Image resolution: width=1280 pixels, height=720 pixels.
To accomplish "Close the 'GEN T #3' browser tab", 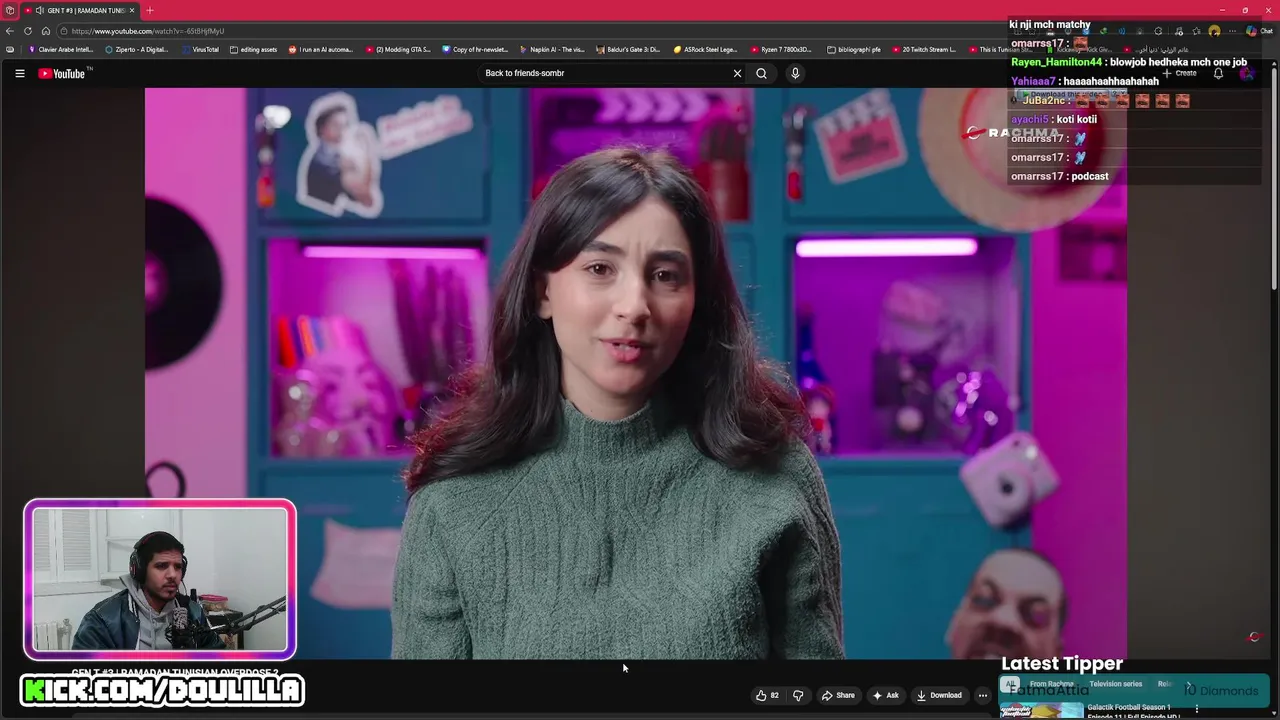I will coord(131,10).
